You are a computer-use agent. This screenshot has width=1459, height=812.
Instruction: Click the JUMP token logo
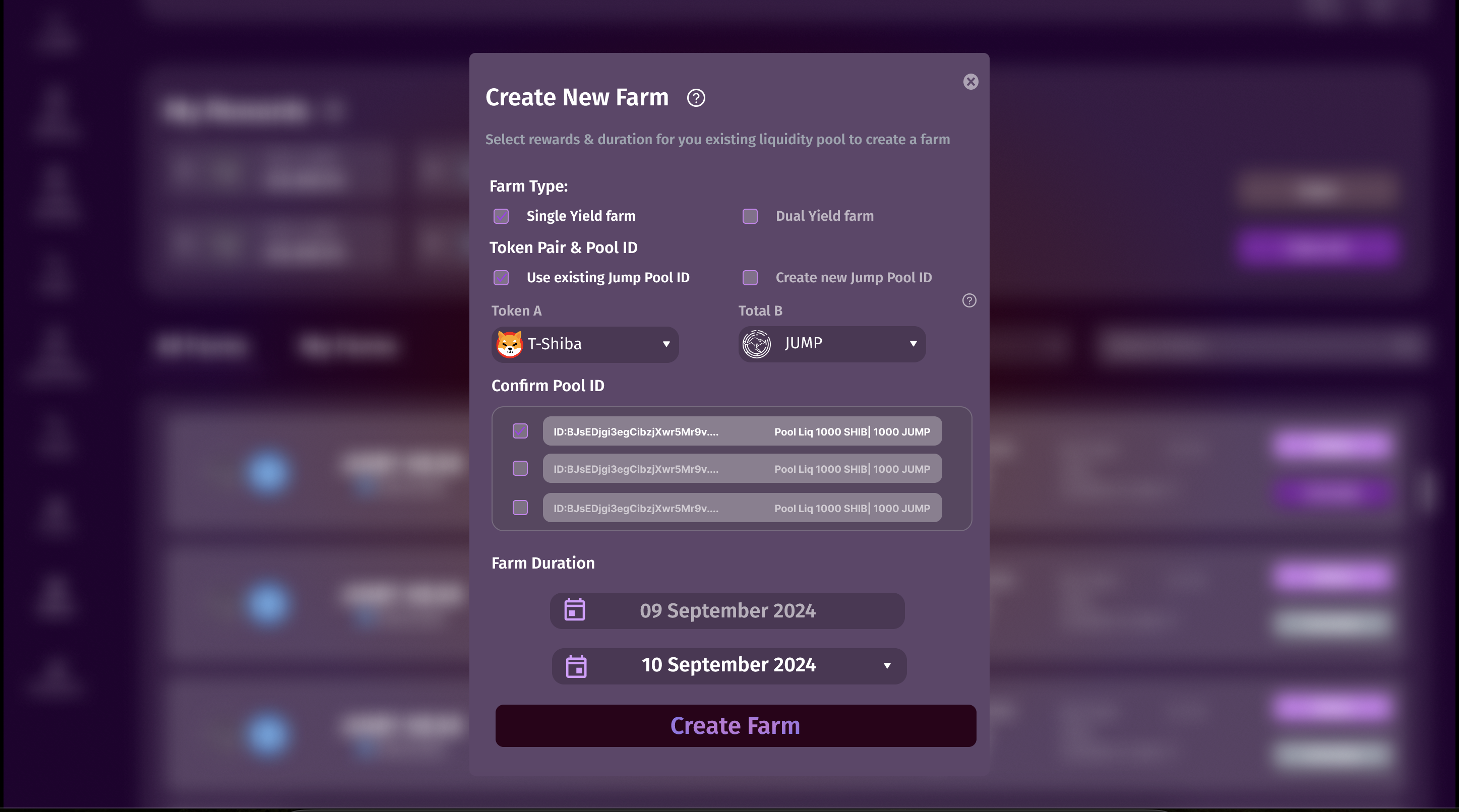click(x=756, y=344)
